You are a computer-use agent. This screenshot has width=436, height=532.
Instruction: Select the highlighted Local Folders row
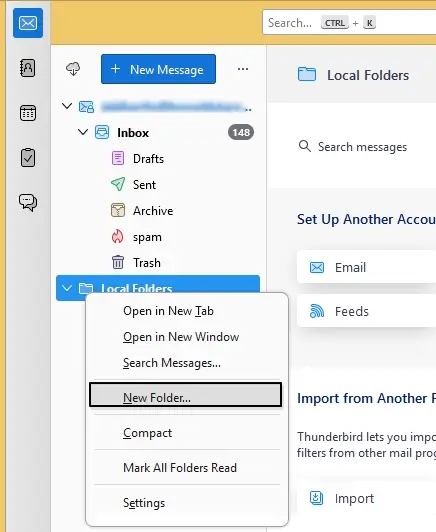click(158, 288)
